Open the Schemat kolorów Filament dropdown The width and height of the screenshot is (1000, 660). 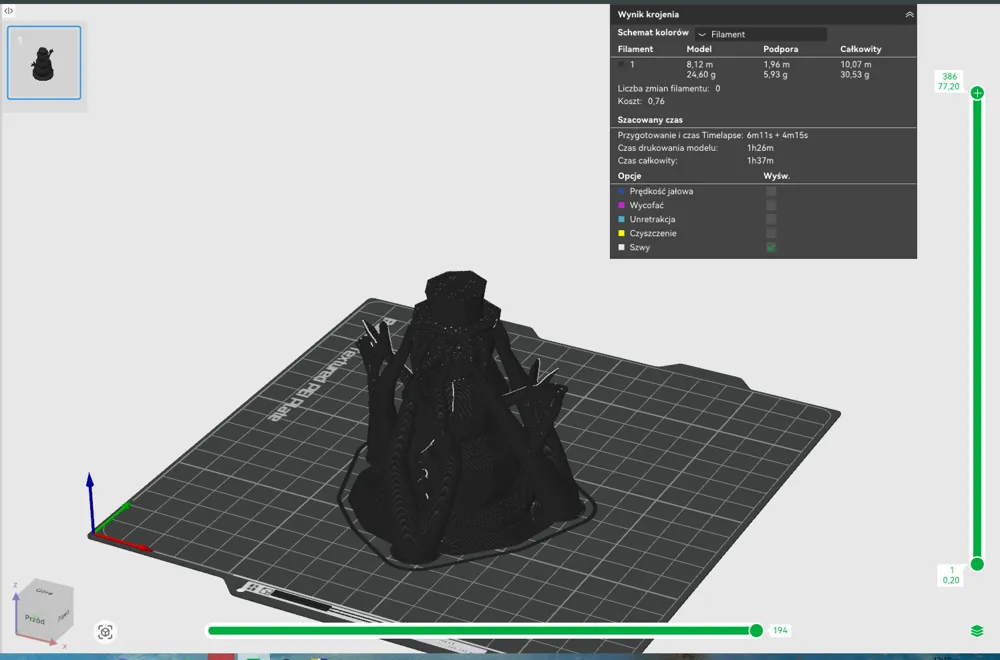[x=761, y=34]
